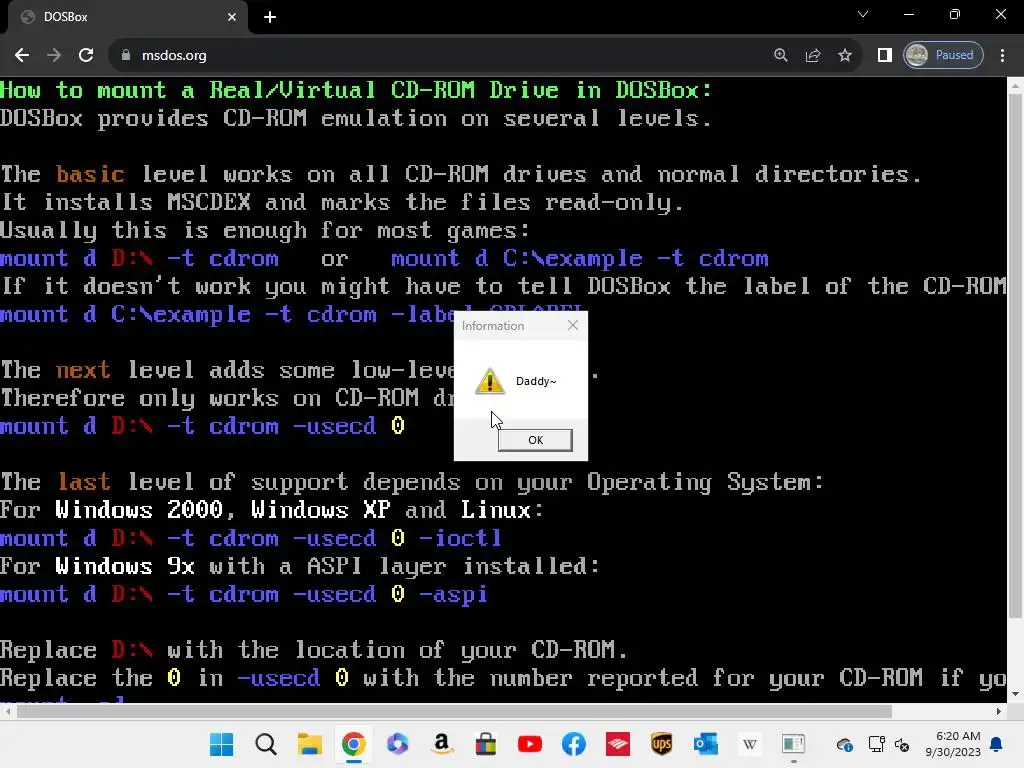The height and width of the screenshot is (768, 1024).
Task: Bookmark this tab with the star icon
Action: click(844, 56)
